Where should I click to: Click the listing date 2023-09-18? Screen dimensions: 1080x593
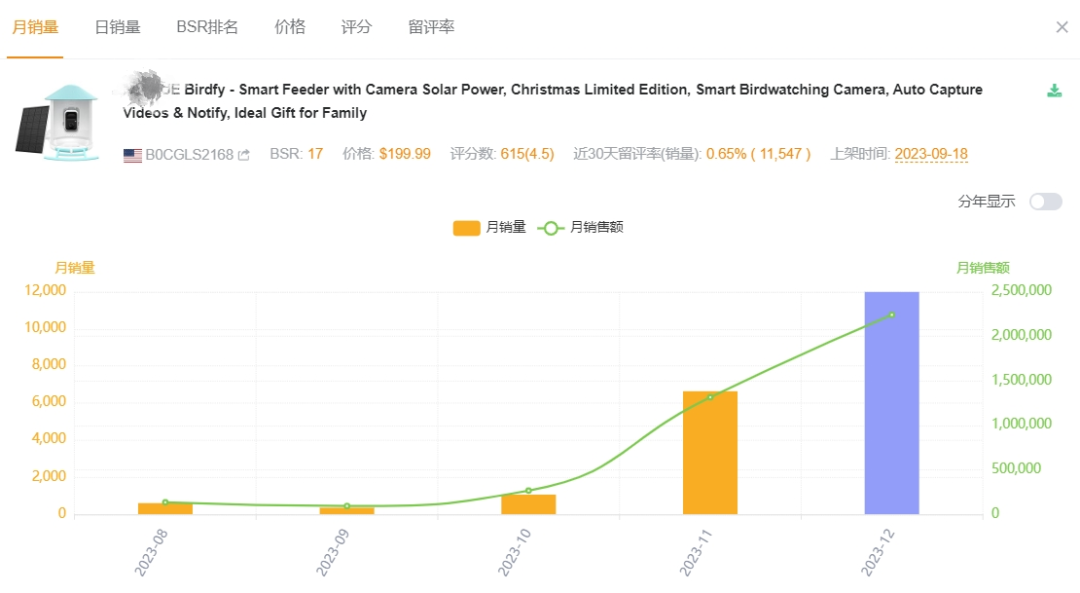(x=930, y=154)
